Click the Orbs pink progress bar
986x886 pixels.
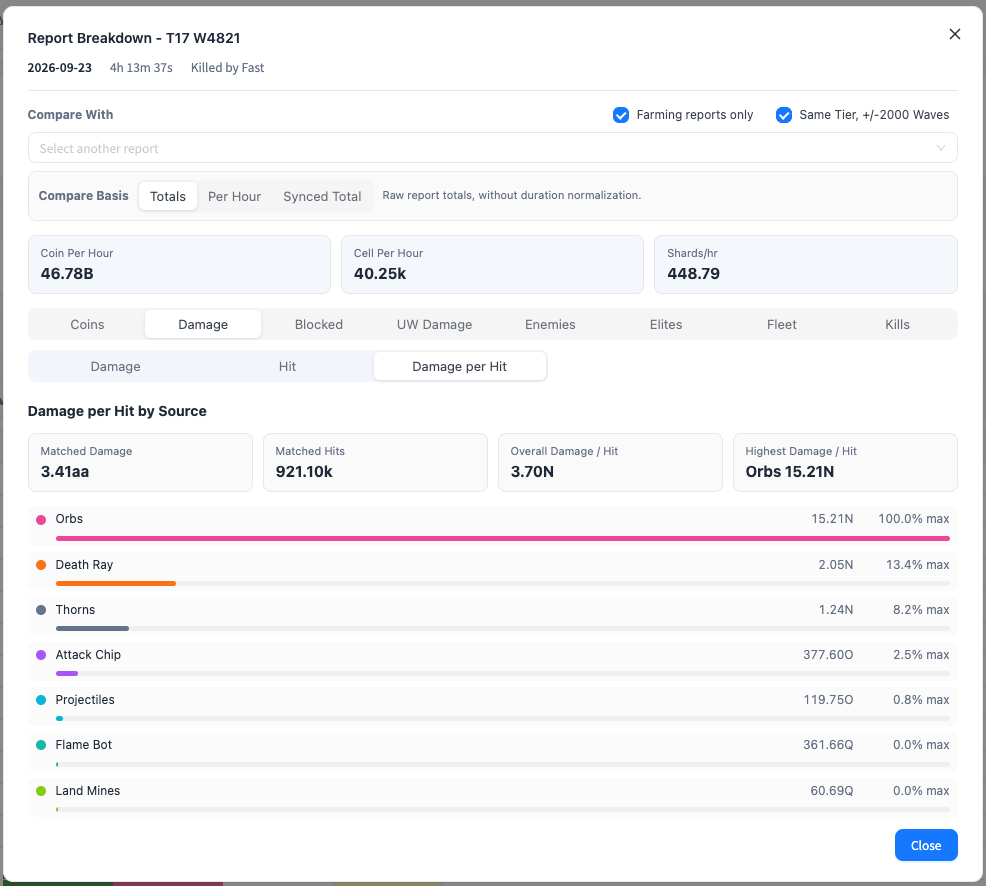click(502, 538)
